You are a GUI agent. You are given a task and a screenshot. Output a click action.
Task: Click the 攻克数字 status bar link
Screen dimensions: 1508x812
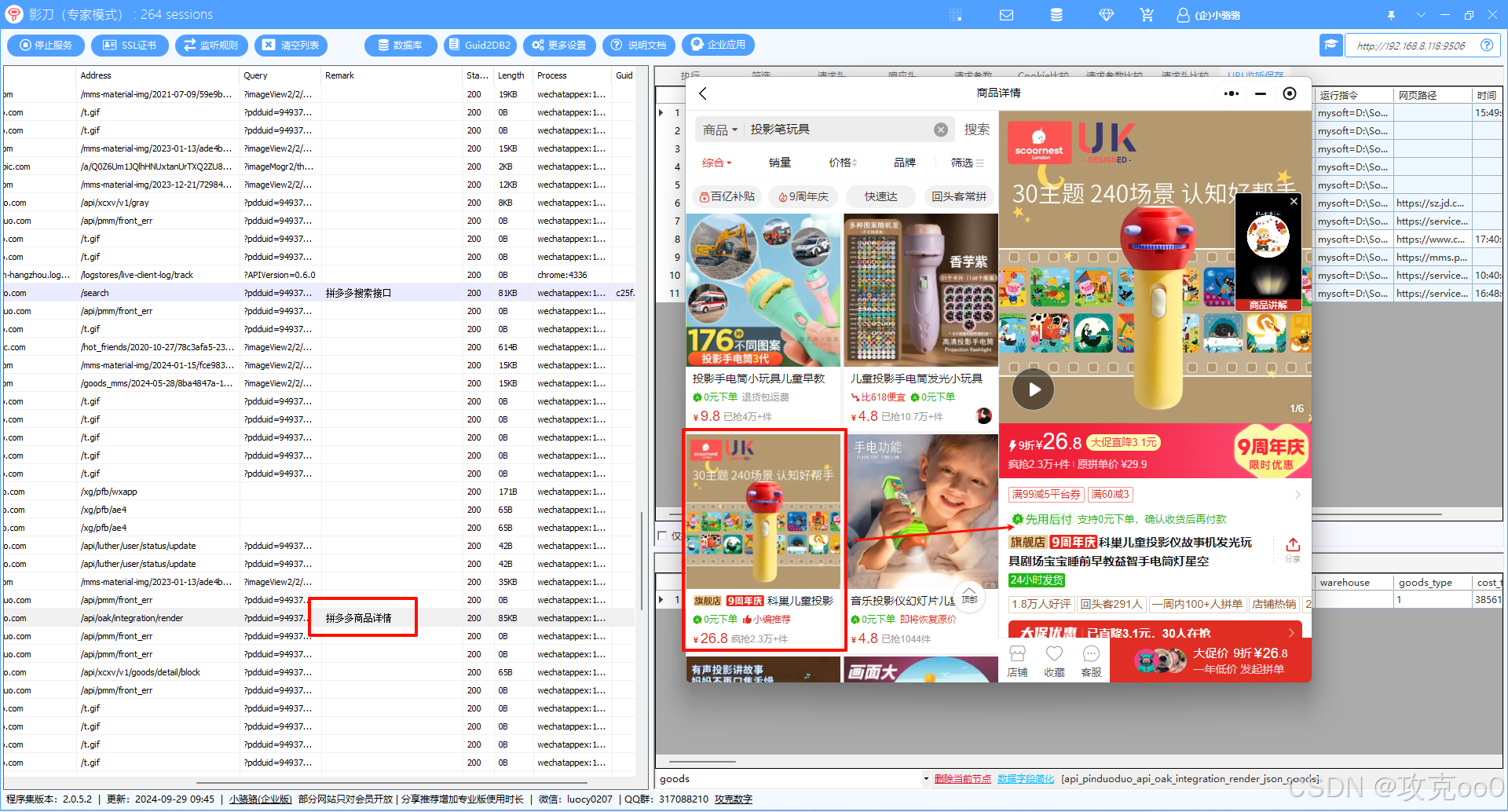point(734,799)
